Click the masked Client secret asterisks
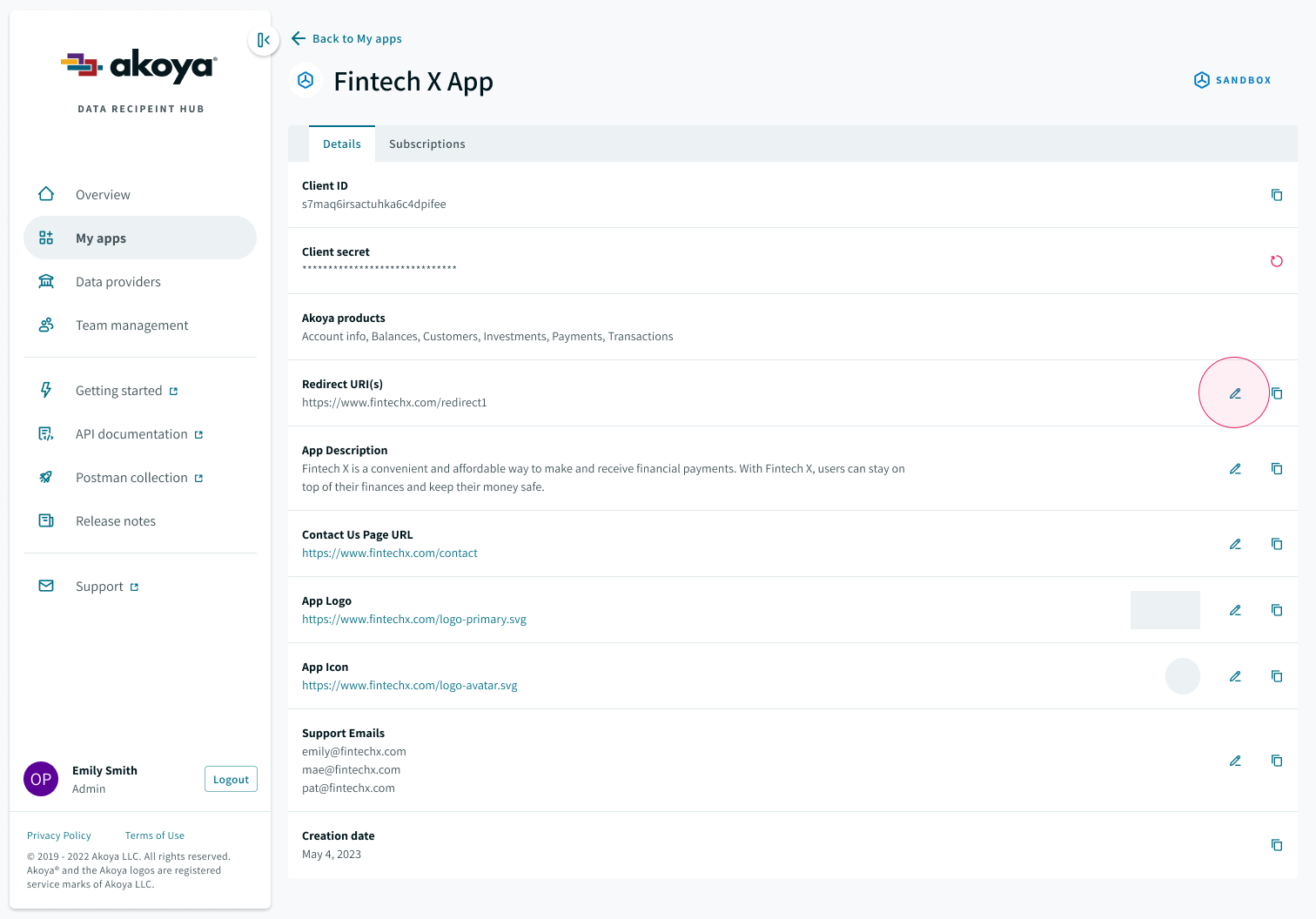Image resolution: width=1316 pixels, height=919 pixels. pos(379,268)
